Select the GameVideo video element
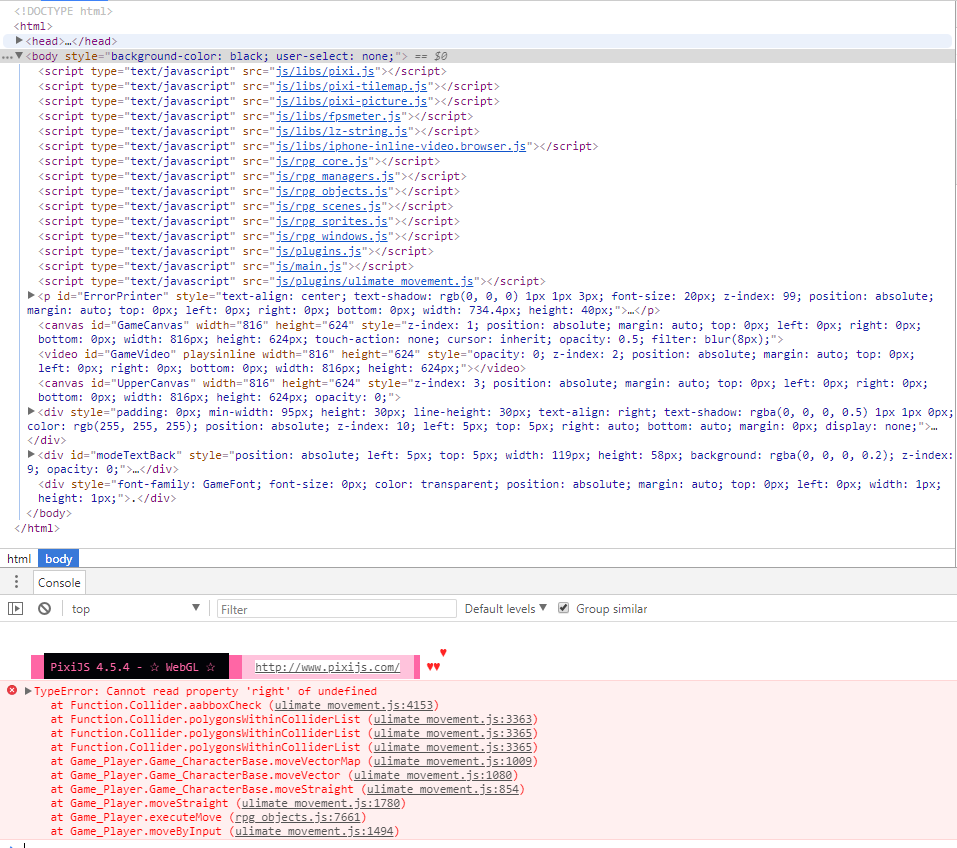Image resolution: width=957 pixels, height=848 pixels. (476, 361)
